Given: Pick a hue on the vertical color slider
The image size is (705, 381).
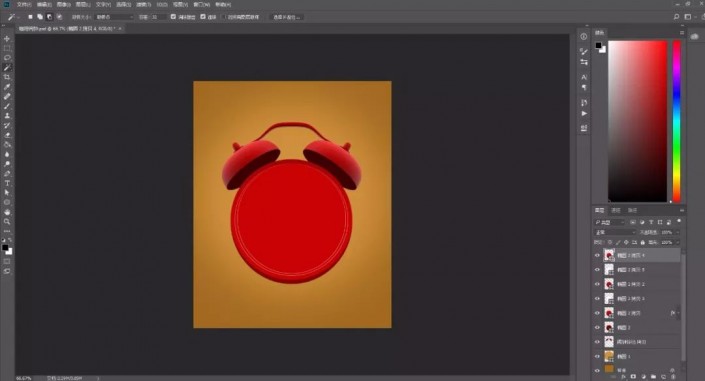Looking at the screenshot, I should tap(676, 121).
